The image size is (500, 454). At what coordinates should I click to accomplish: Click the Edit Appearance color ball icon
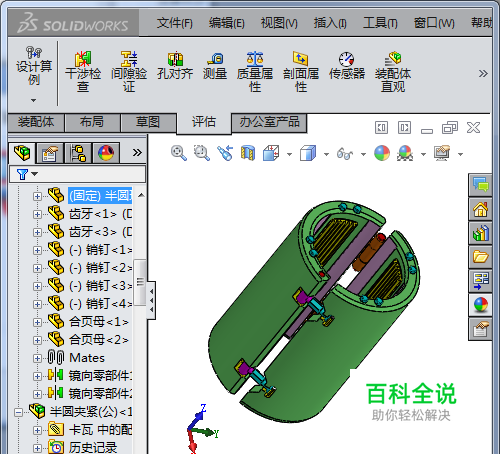point(382,153)
